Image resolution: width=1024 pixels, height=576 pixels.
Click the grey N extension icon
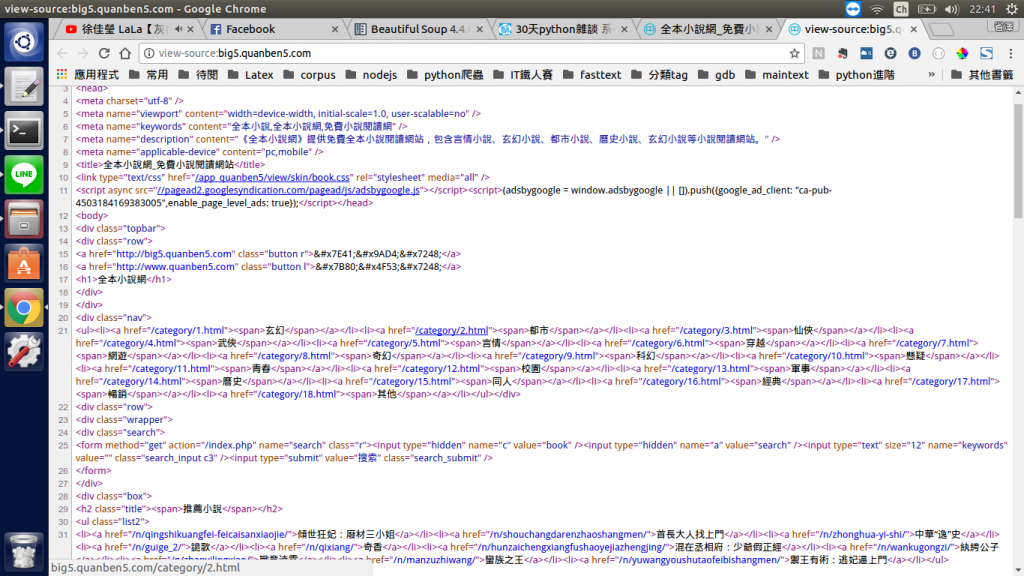click(x=818, y=53)
